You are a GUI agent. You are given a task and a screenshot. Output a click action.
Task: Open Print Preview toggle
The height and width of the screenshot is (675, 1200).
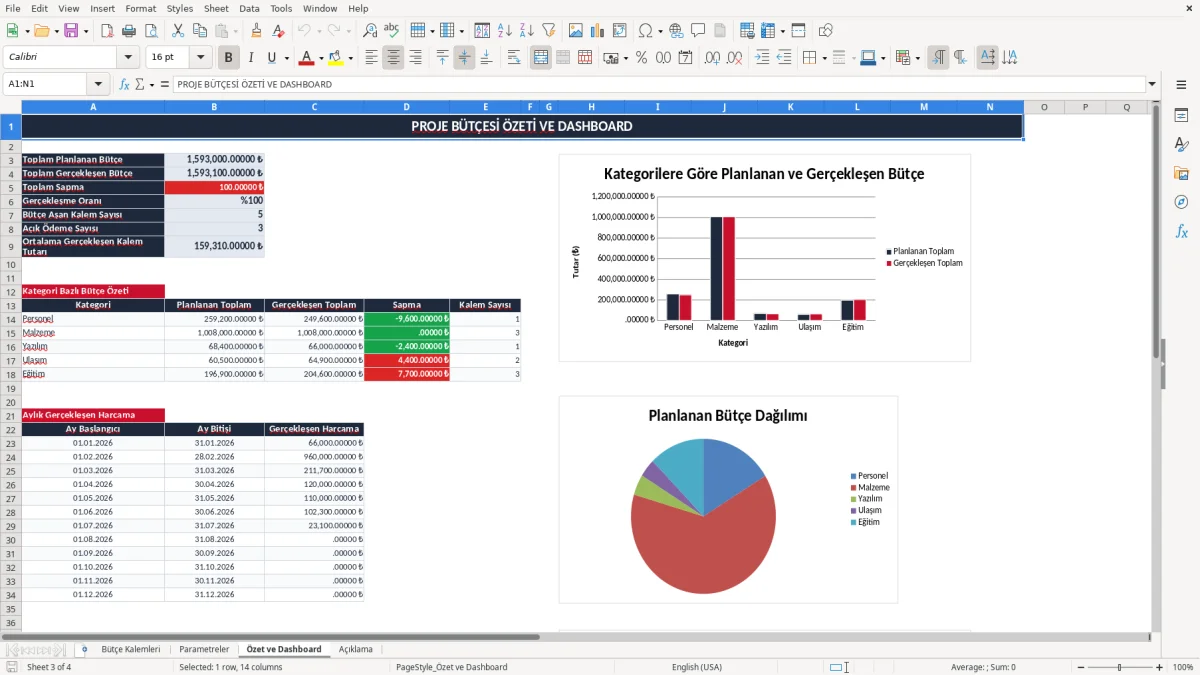click(151, 31)
